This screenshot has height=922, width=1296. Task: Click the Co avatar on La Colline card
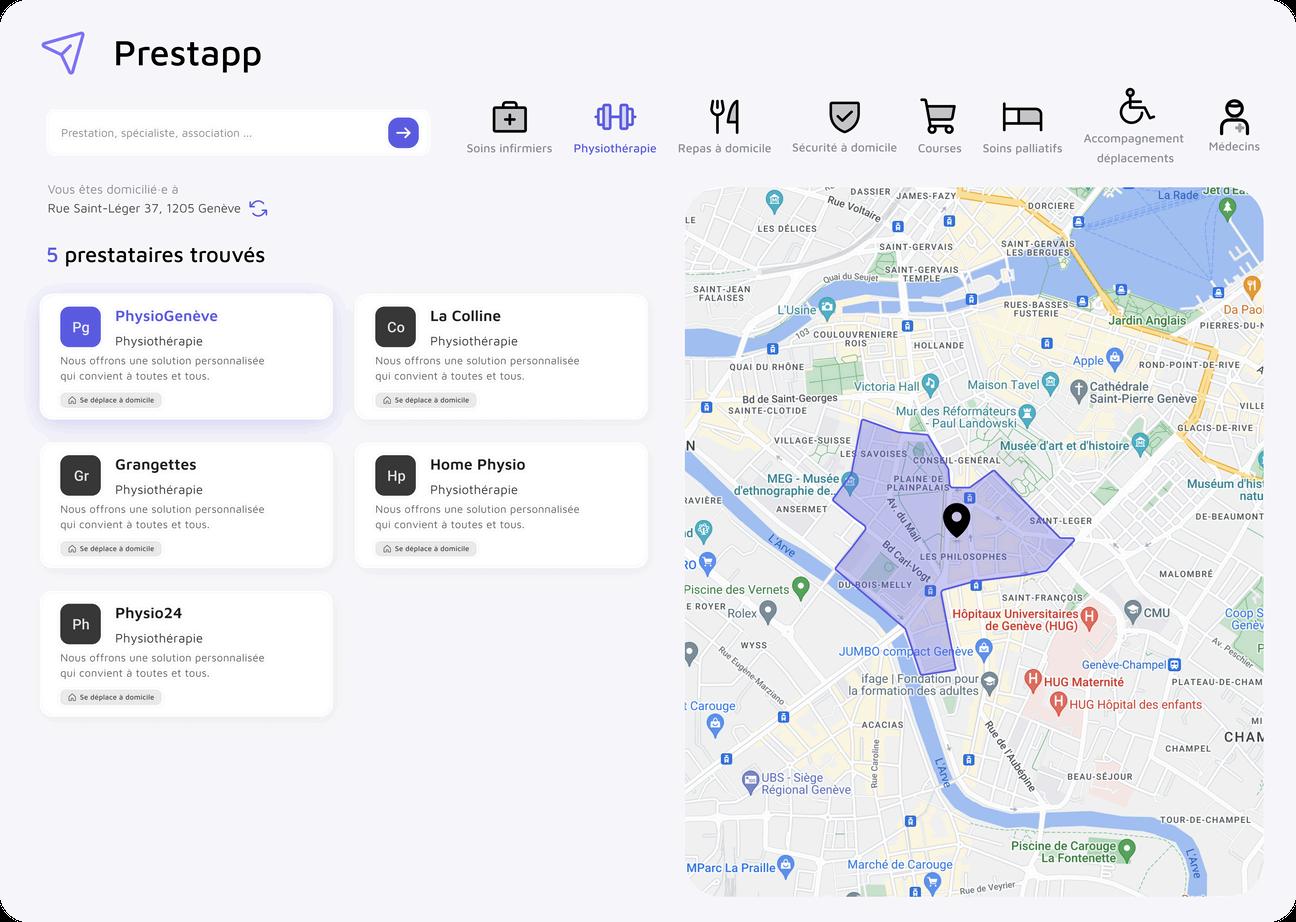pos(395,327)
